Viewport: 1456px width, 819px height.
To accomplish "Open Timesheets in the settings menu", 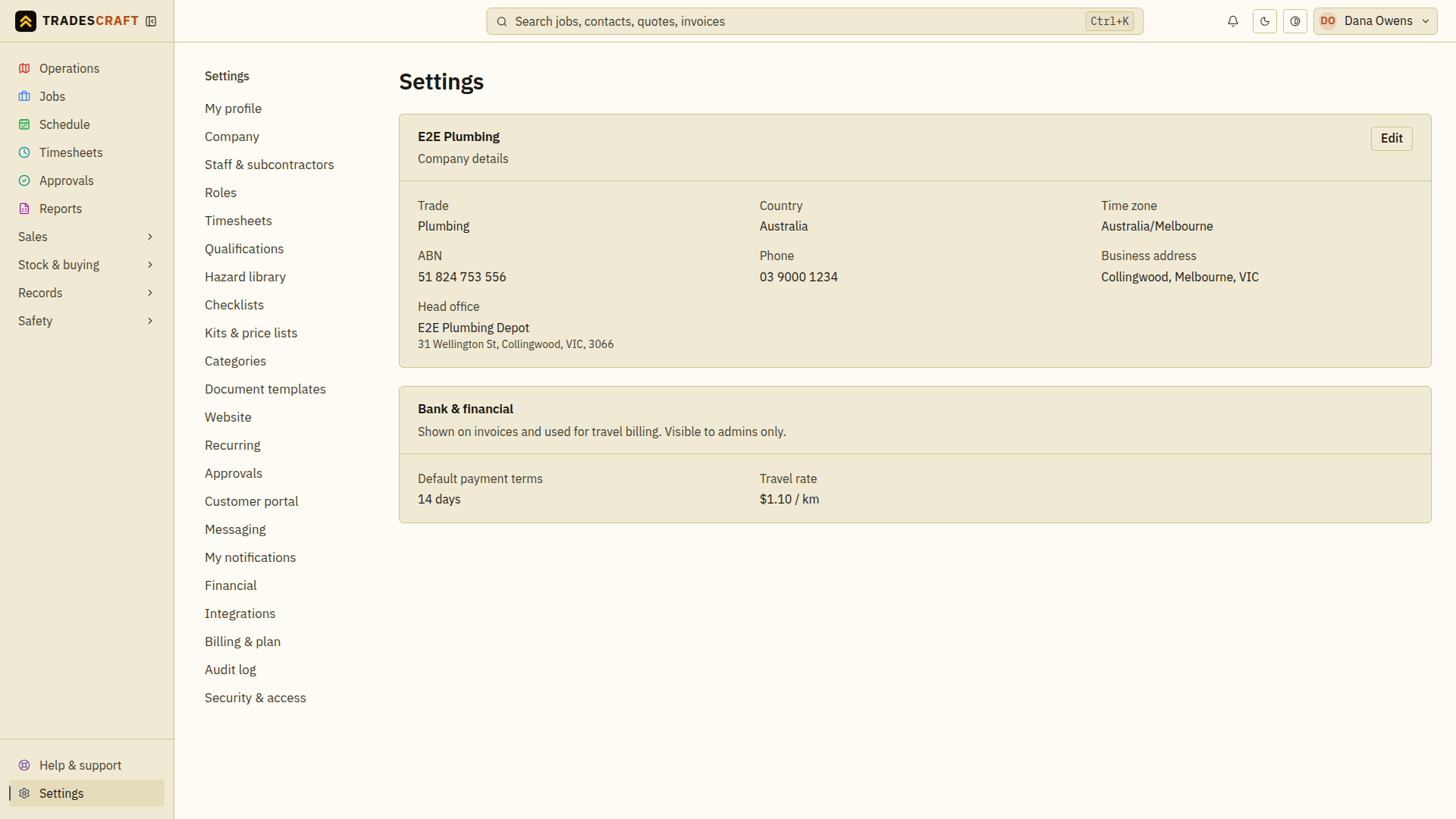I will tap(238, 221).
